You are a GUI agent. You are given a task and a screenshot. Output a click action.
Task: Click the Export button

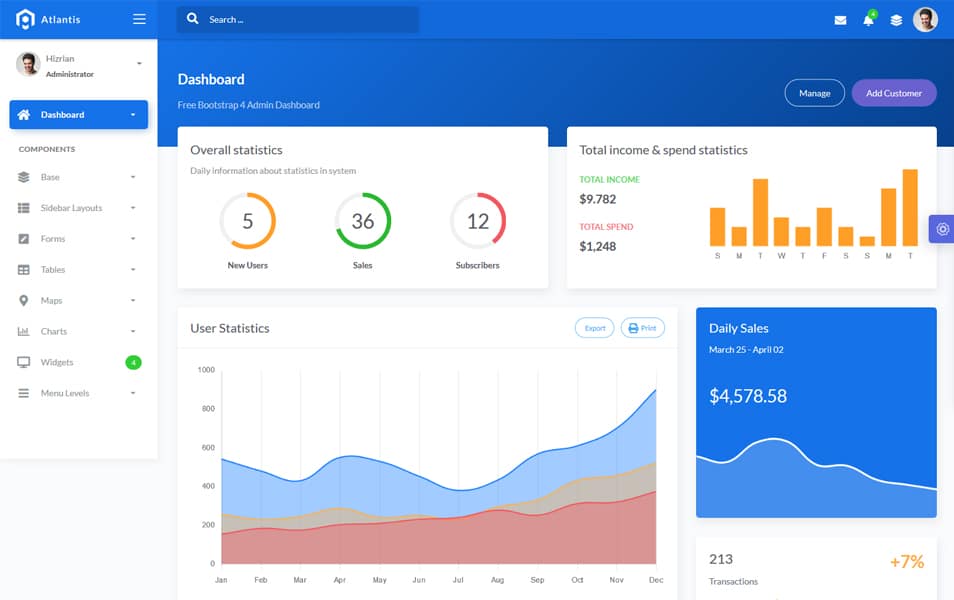594,328
